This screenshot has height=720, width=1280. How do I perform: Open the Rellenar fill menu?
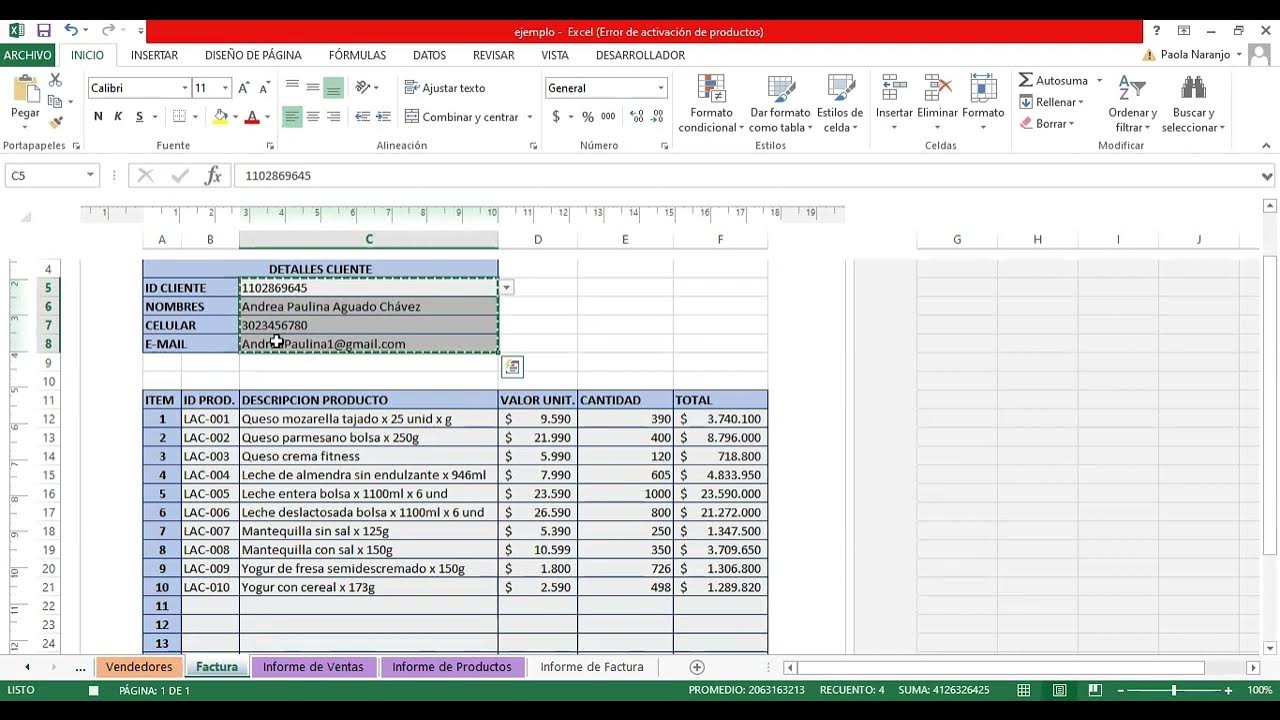click(x=1051, y=102)
